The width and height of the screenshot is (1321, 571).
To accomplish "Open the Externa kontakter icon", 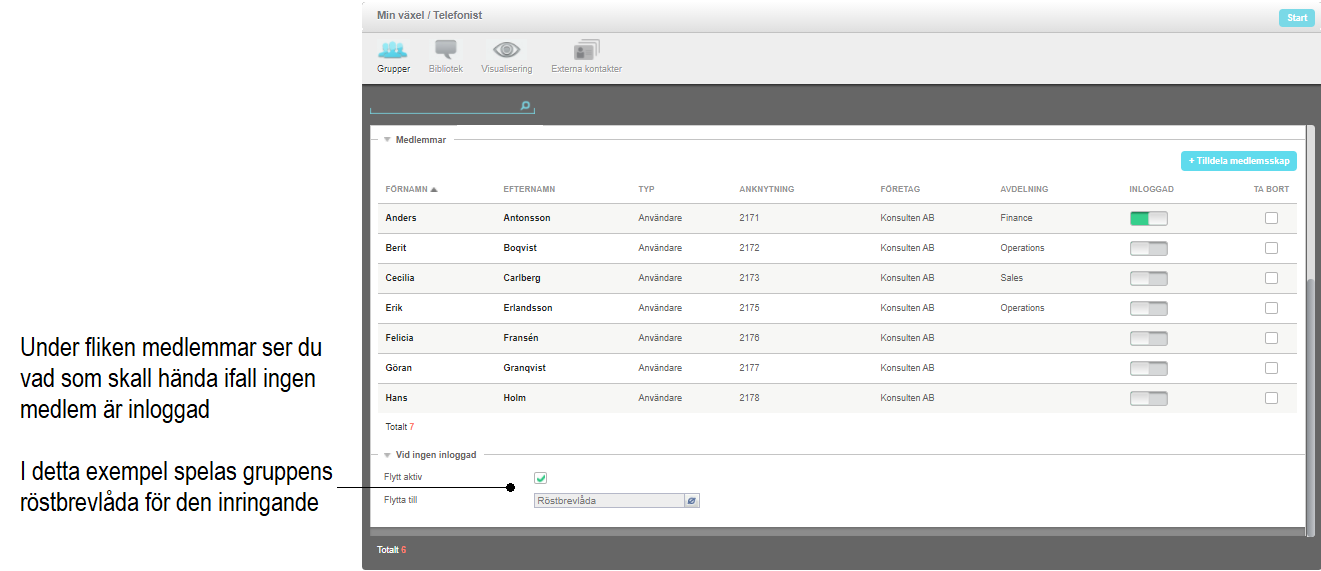I will (586, 50).
